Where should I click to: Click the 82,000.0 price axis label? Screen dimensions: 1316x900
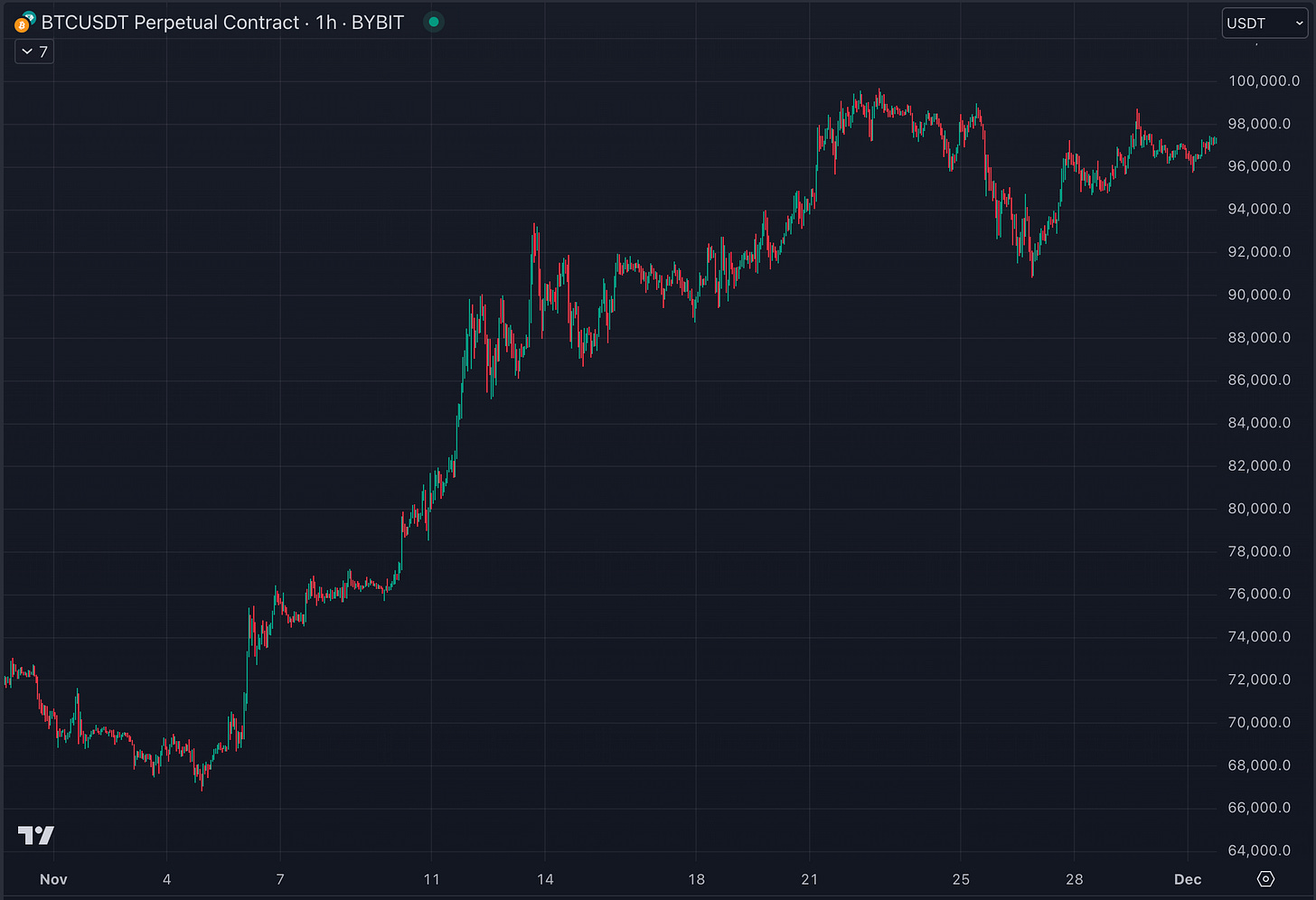[1259, 466]
